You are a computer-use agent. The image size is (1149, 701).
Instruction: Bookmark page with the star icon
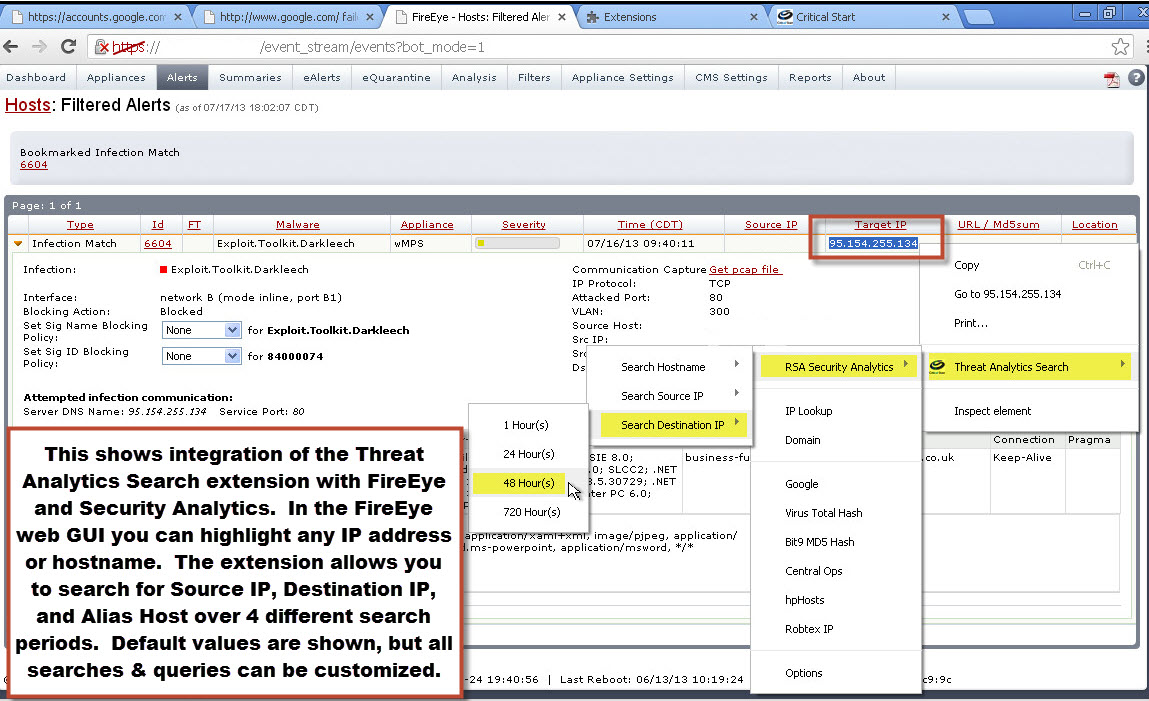click(1120, 47)
